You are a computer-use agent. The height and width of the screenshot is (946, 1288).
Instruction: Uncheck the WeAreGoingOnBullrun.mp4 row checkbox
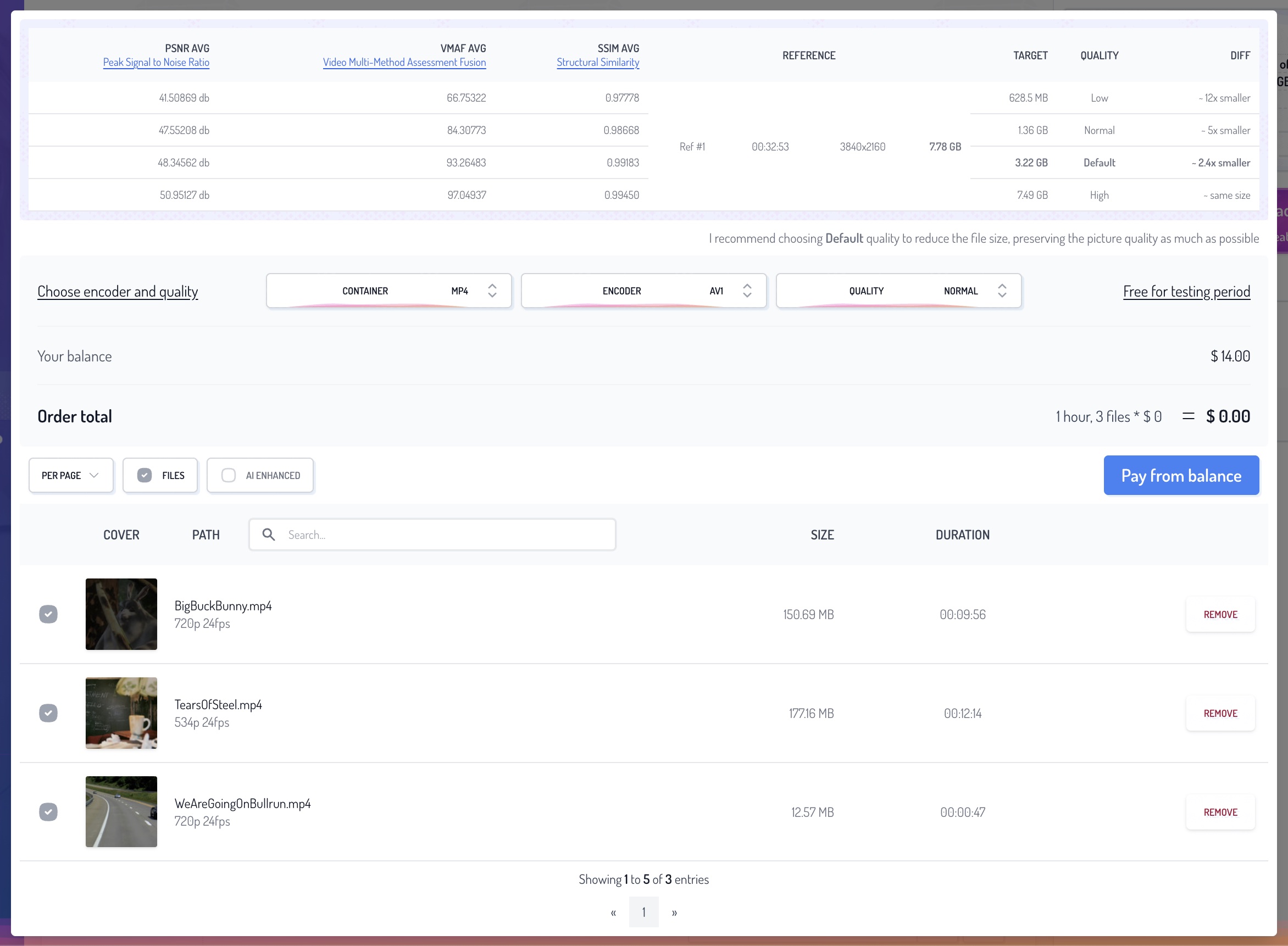click(48, 811)
